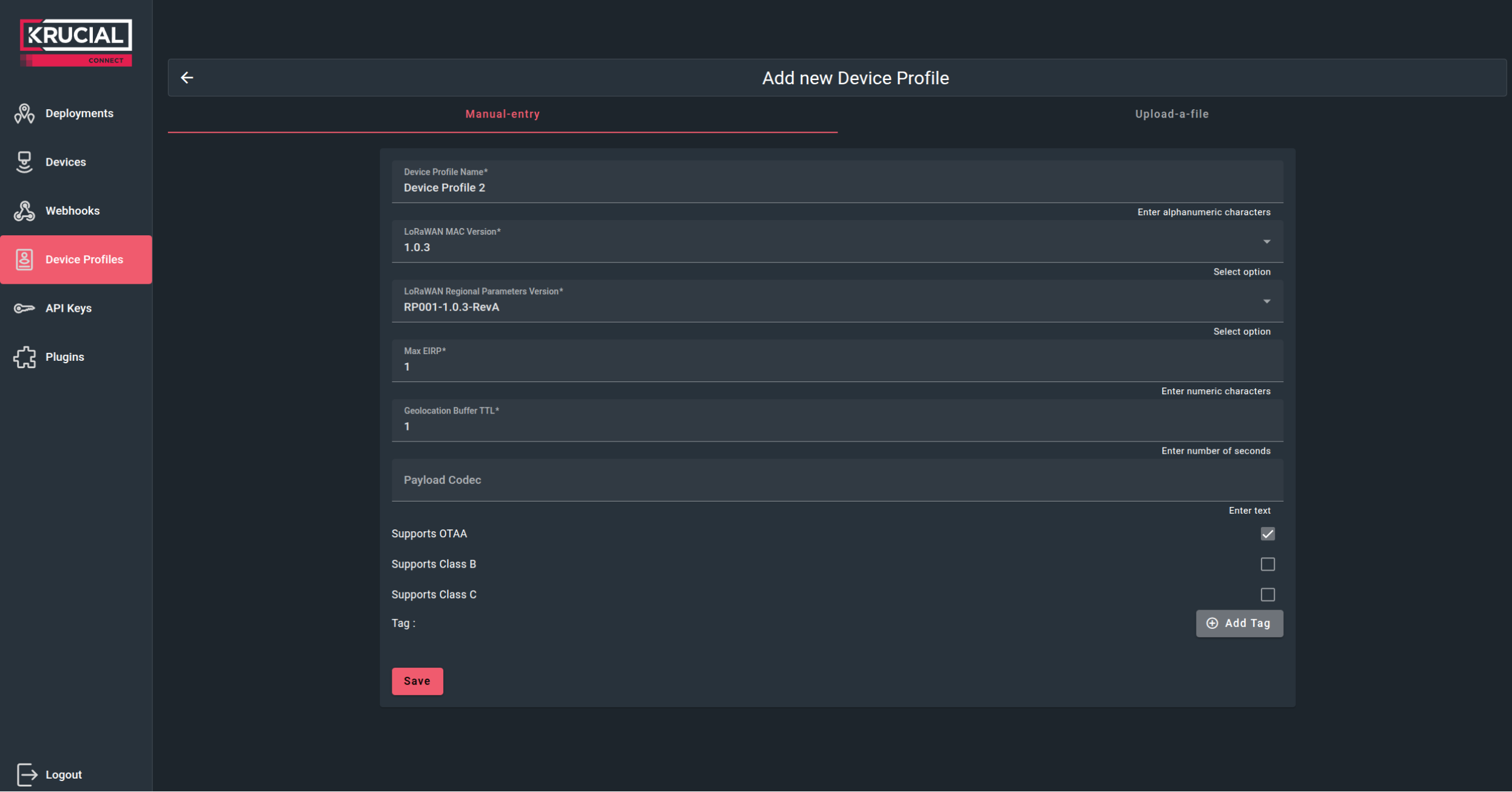Click the back arrow to leave the form
This screenshot has width=1512, height=792.
point(187,78)
